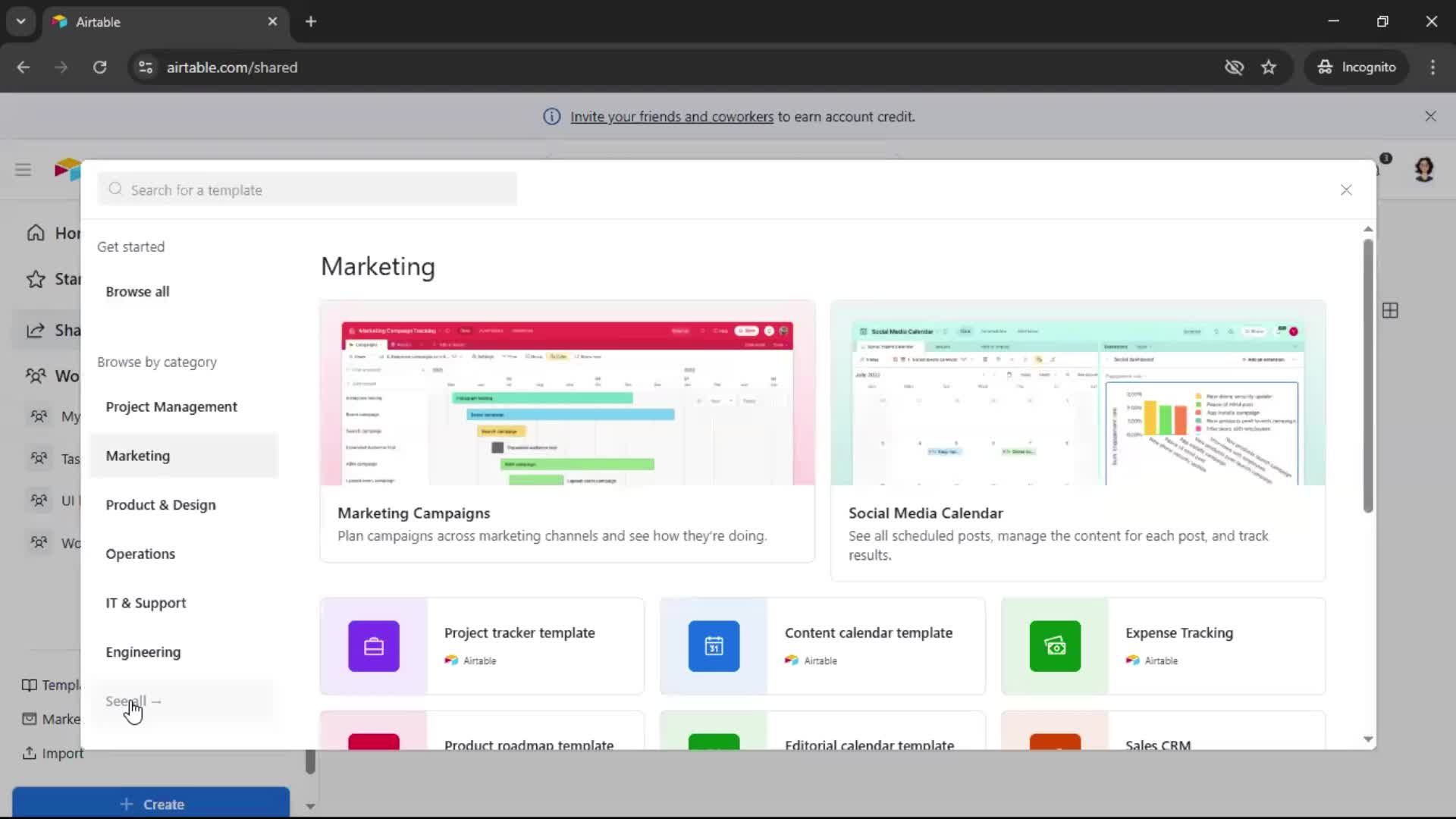
Task: Click the Import sidebar item
Action: pos(52,753)
